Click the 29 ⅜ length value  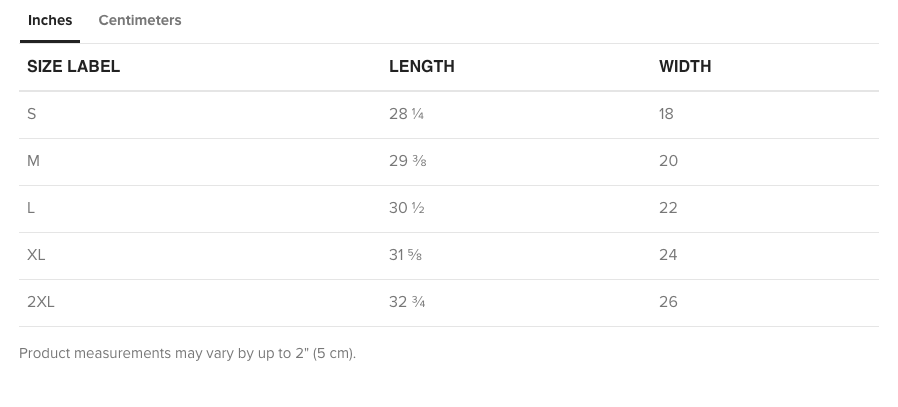(x=408, y=161)
